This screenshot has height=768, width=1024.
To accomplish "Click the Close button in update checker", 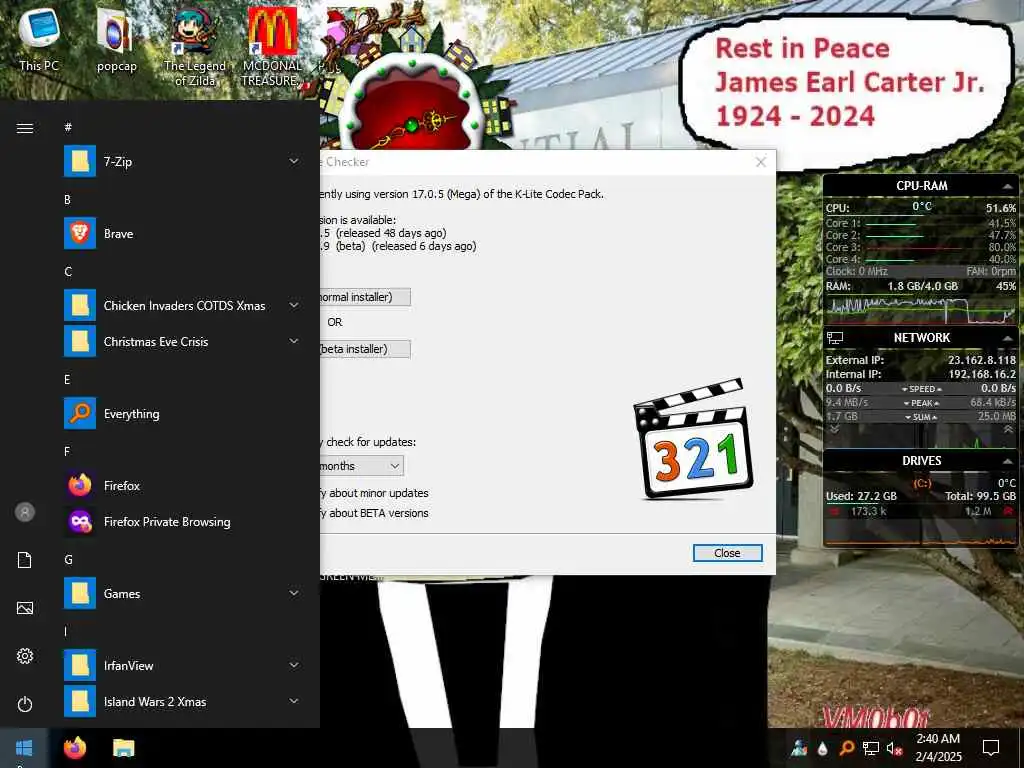I will (727, 553).
